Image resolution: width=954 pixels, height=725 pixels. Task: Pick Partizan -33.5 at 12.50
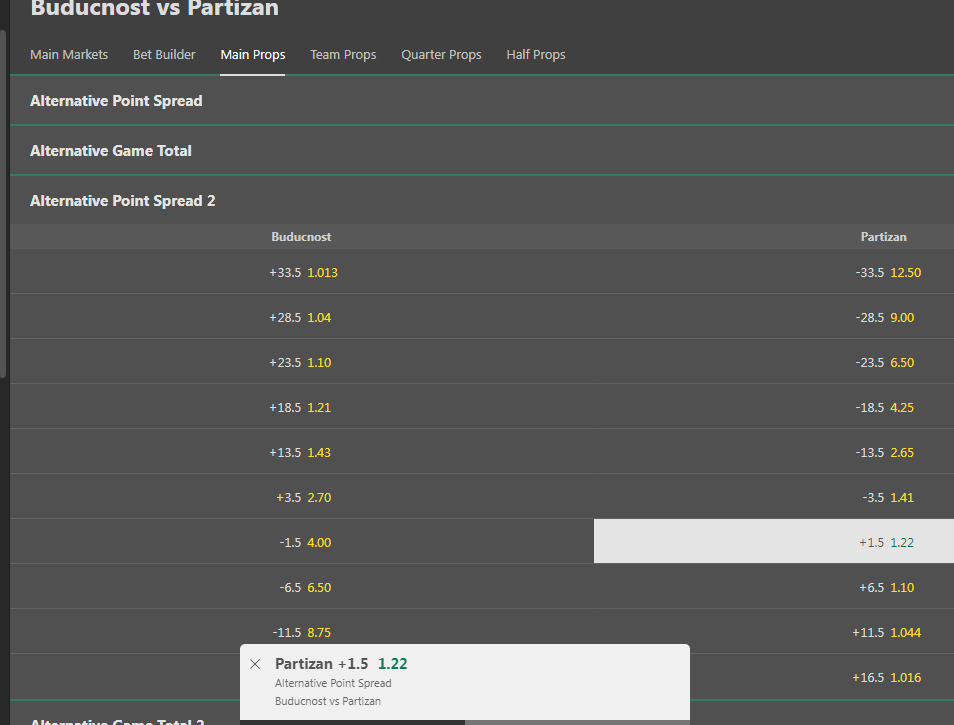click(x=886, y=272)
